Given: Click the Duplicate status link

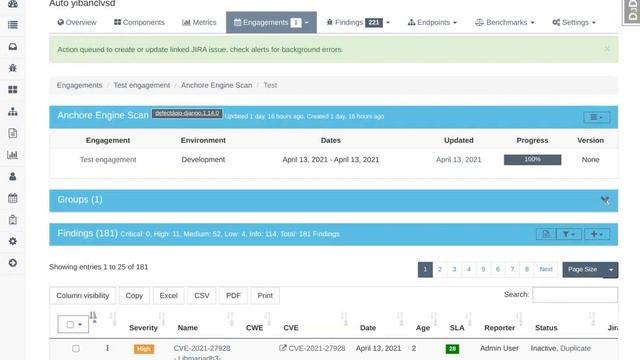Looking at the screenshot, I should coord(576,348).
